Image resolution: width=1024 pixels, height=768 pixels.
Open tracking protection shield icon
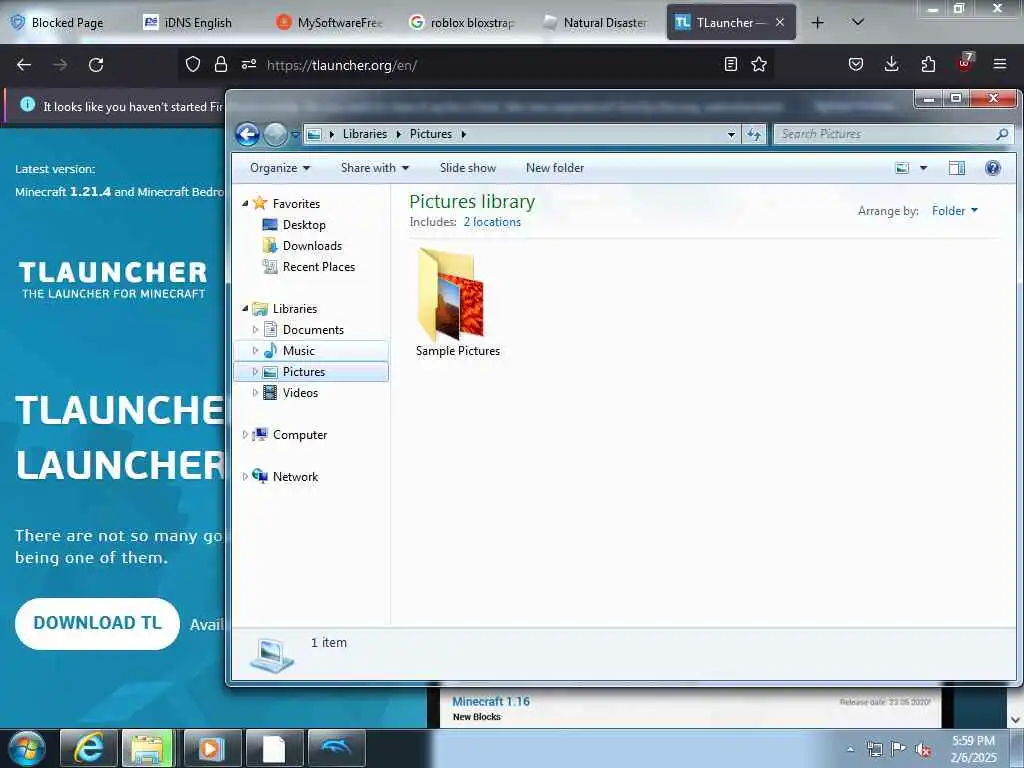pyautogui.click(x=193, y=64)
